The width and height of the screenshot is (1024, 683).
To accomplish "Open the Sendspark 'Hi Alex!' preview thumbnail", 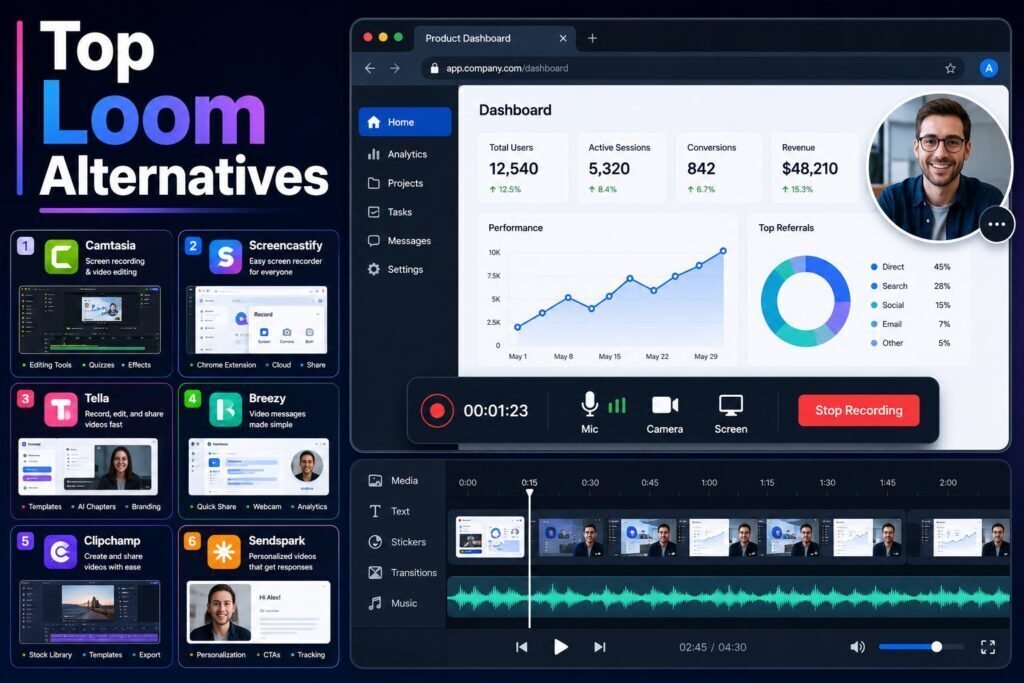I will pos(259,612).
